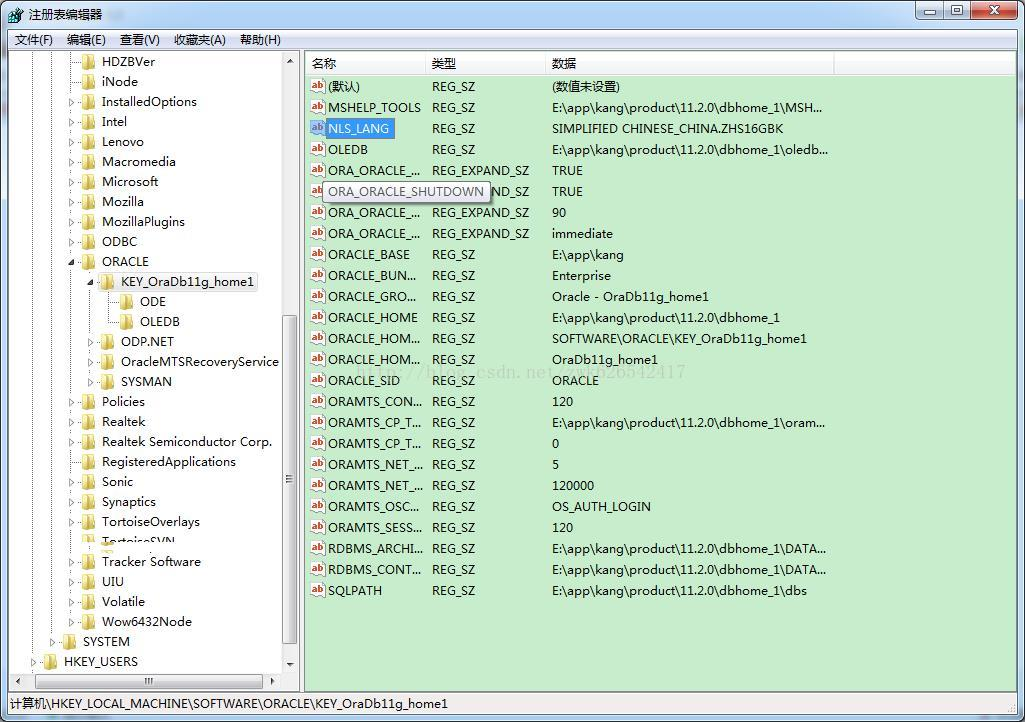Click the OLEDB subfolder icon in tree
The width and height of the screenshot is (1025, 722).
127,322
